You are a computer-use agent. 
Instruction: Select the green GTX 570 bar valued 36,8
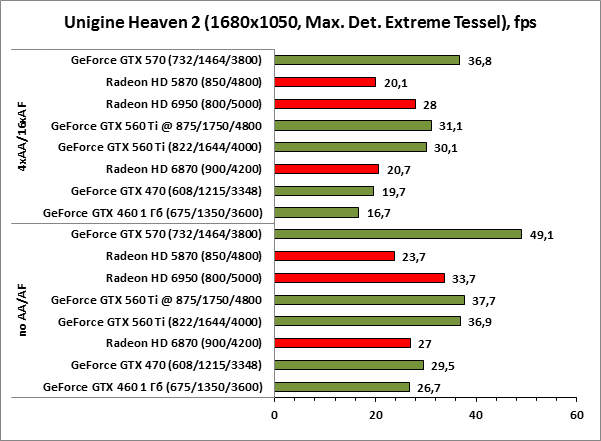pos(367,60)
